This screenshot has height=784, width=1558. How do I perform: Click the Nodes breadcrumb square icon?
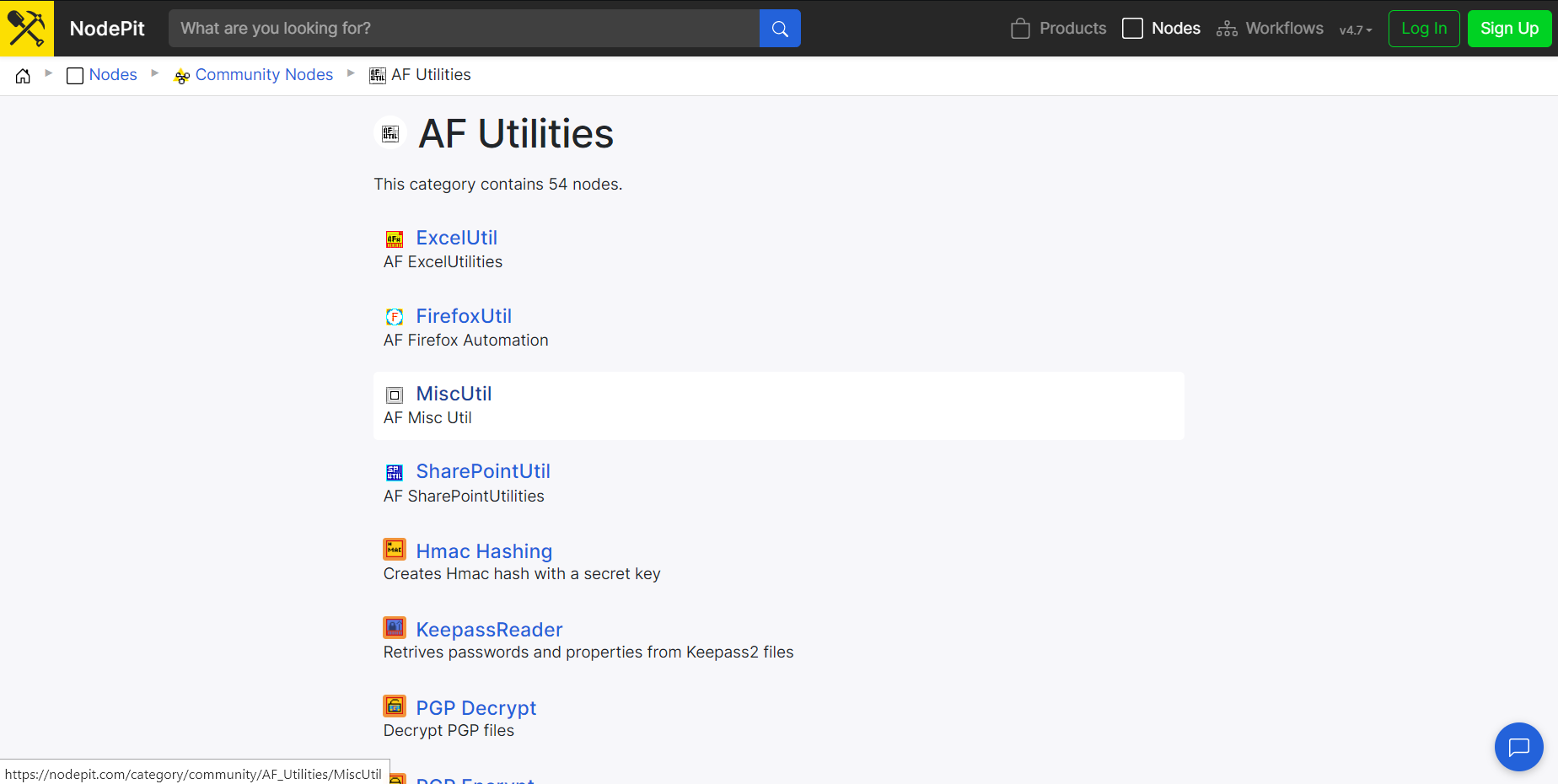tap(75, 76)
